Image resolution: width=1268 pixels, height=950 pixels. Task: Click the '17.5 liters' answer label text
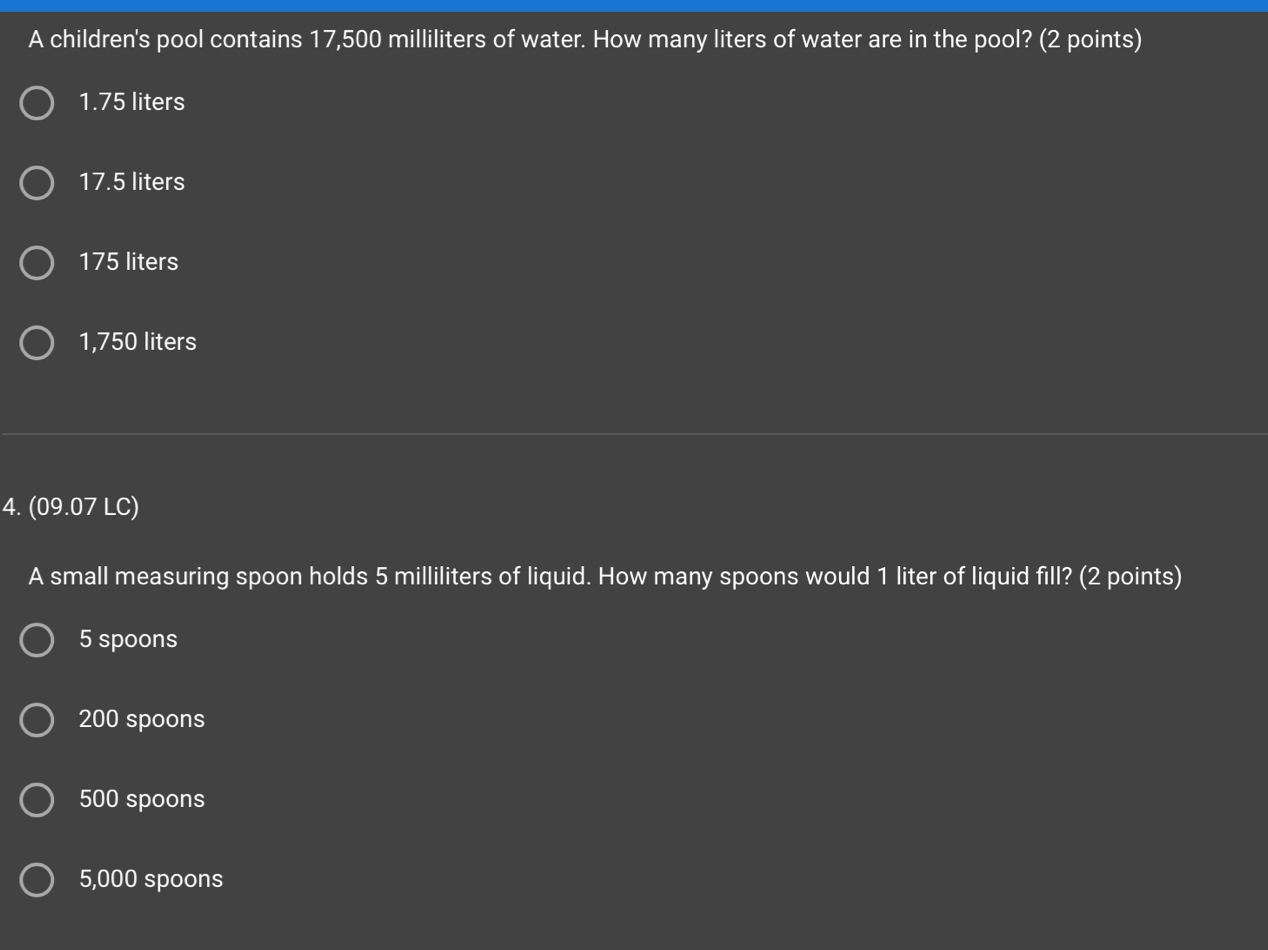coord(132,182)
